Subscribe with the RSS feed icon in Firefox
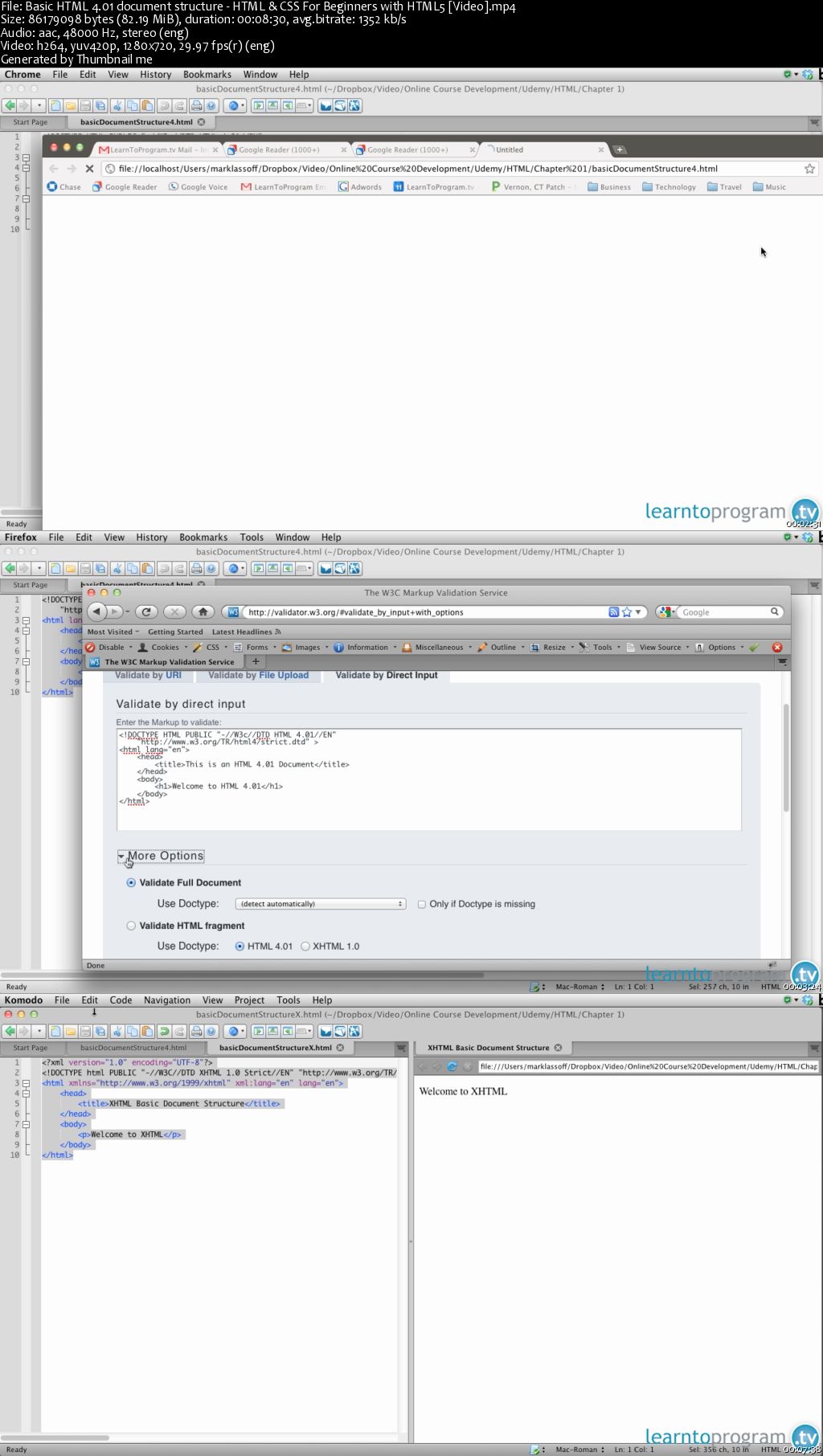Image resolution: width=823 pixels, height=1456 pixels. pos(613,612)
